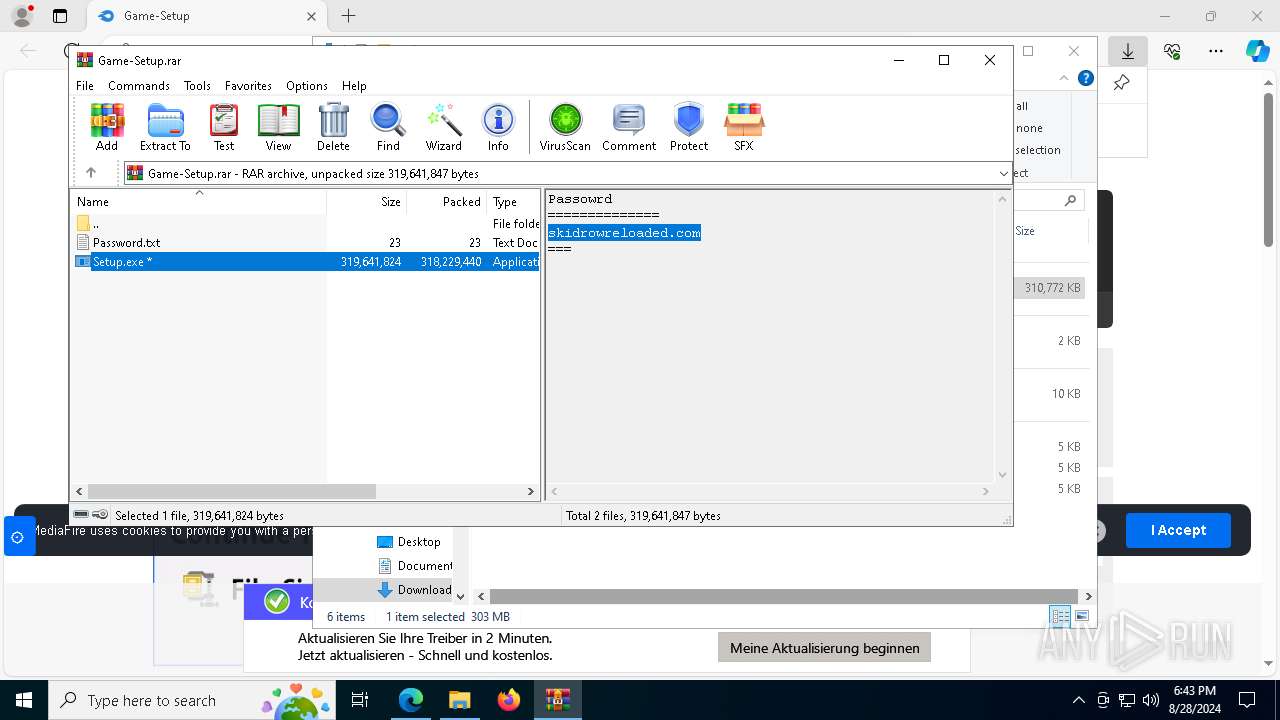Close the Game-Setup browser tab
The height and width of the screenshot is (720, 1280).
311,16
